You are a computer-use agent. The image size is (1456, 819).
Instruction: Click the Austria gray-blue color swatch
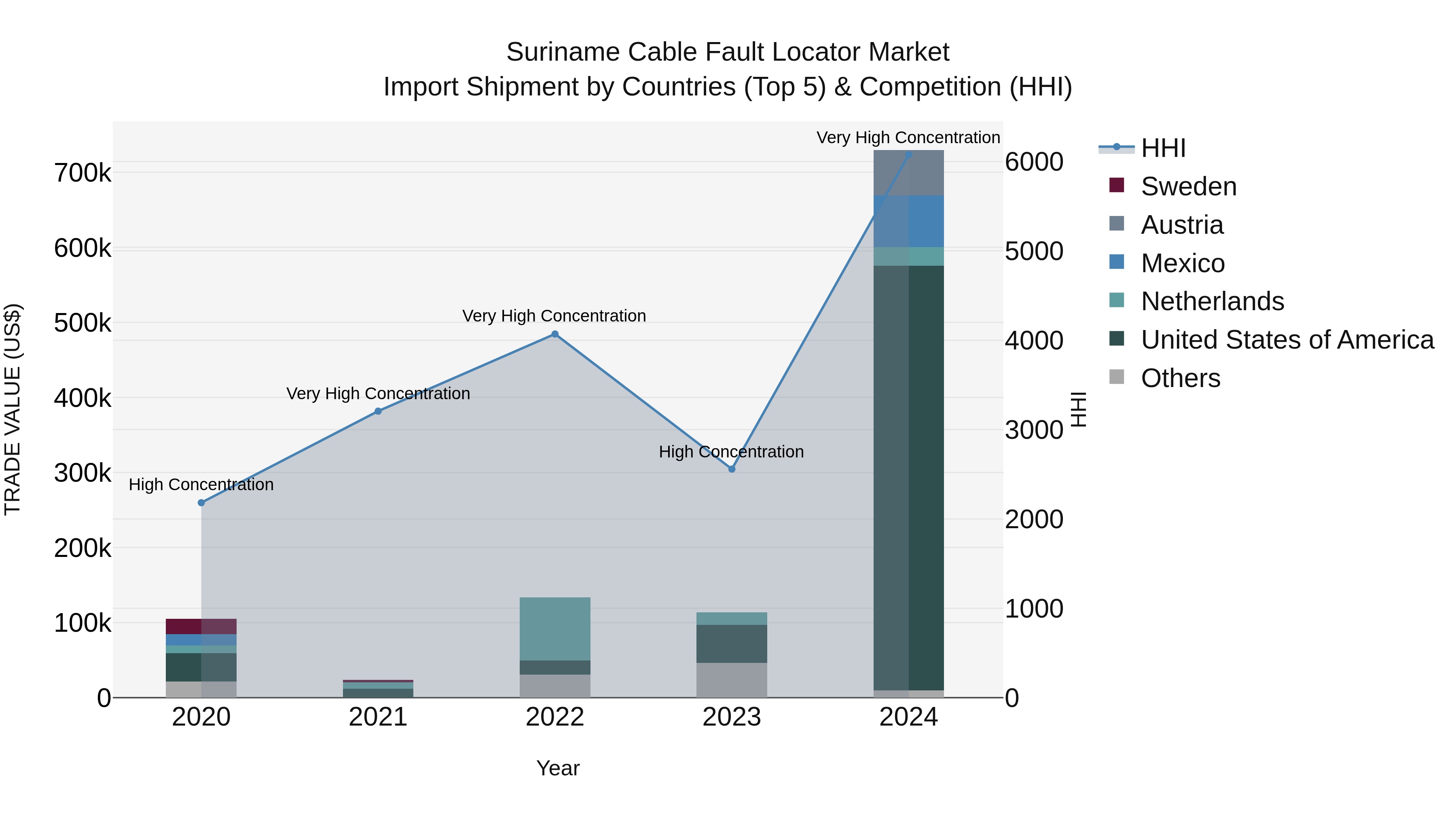(1117, 223)
